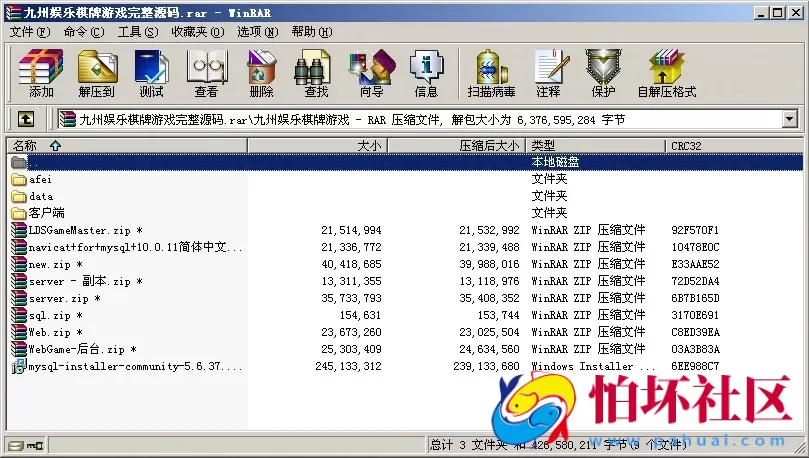This screenshot has width=809, height=458.
Task: Click the WinRAR title bar icon
Action: tap(13, 12)
